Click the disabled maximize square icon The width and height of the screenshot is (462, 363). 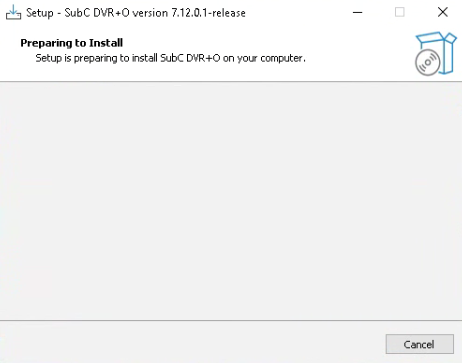click(400, 12)
